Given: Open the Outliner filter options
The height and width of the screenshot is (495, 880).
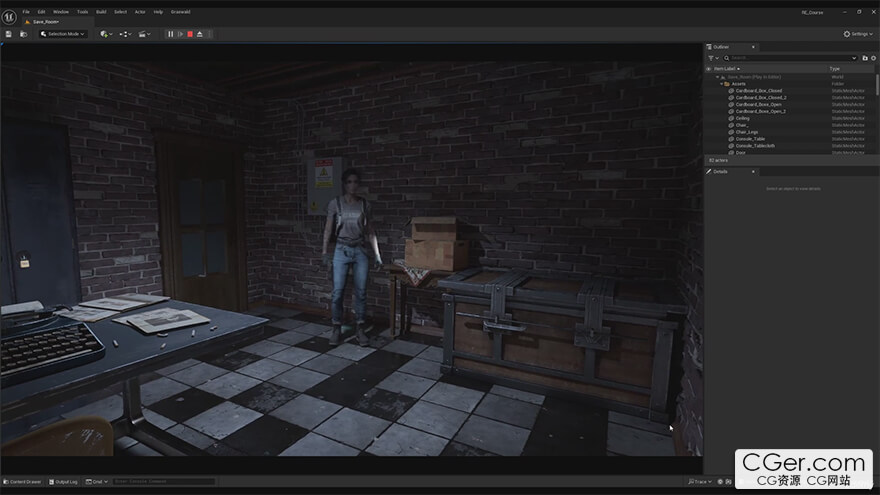Looking at the screenshot, I should [713, 58].
